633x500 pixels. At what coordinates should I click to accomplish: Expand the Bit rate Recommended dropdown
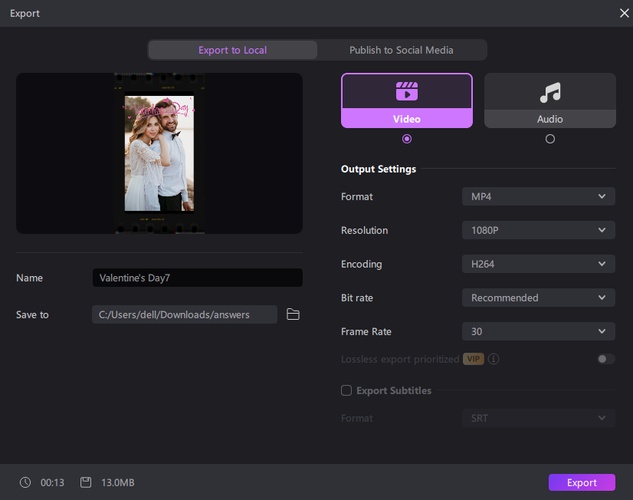coord(538,298)
